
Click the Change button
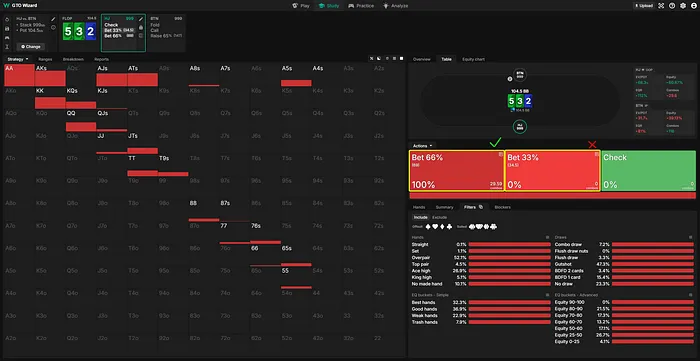click(31, 46)
